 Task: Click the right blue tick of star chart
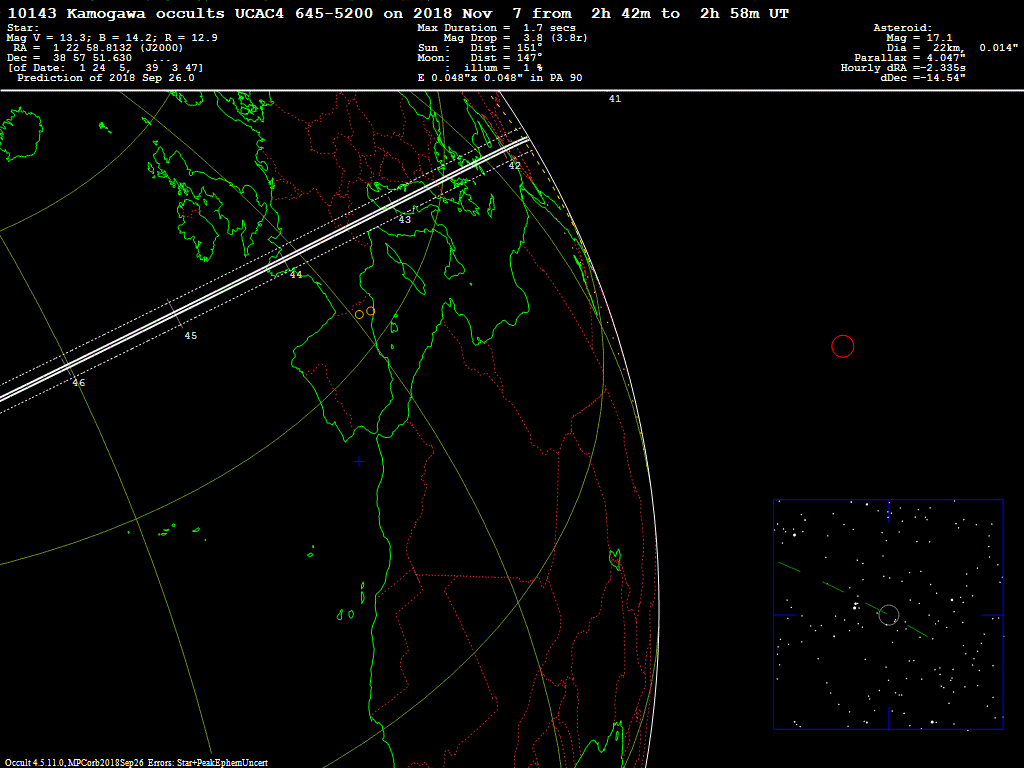[x=992, y=614]
